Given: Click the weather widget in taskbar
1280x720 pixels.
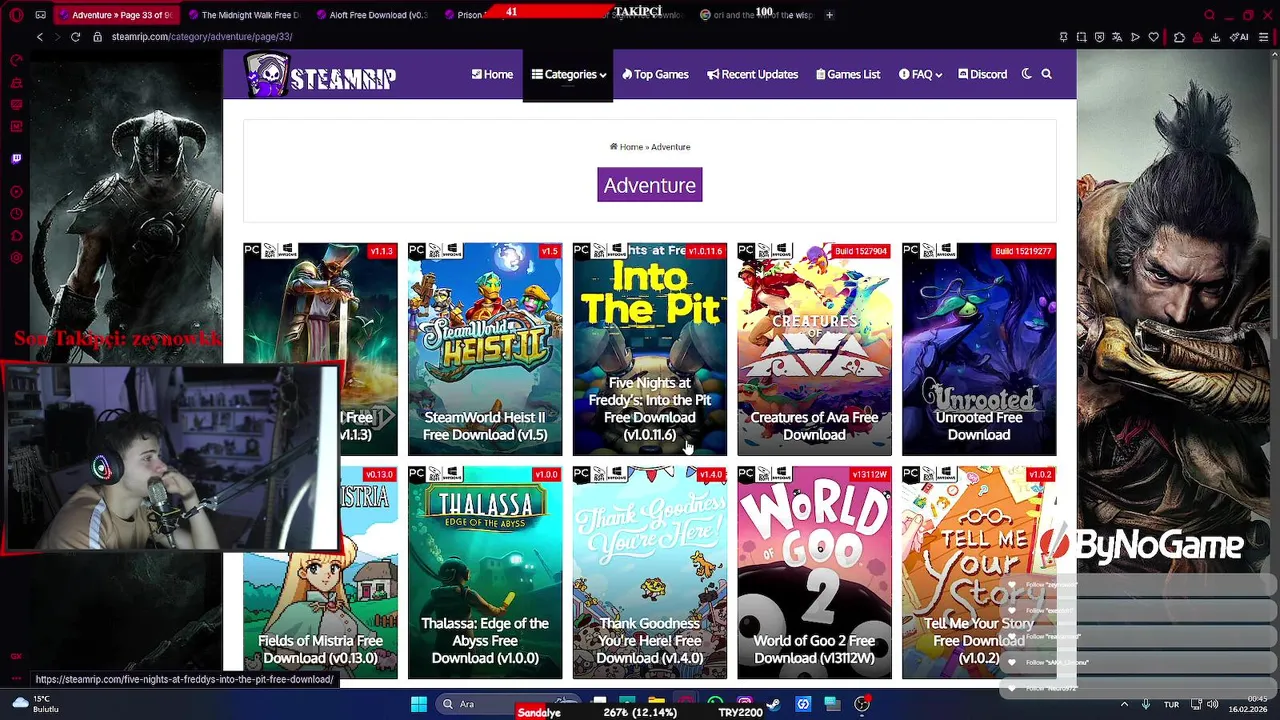Looking at the screenshot, I should point(36,704).
